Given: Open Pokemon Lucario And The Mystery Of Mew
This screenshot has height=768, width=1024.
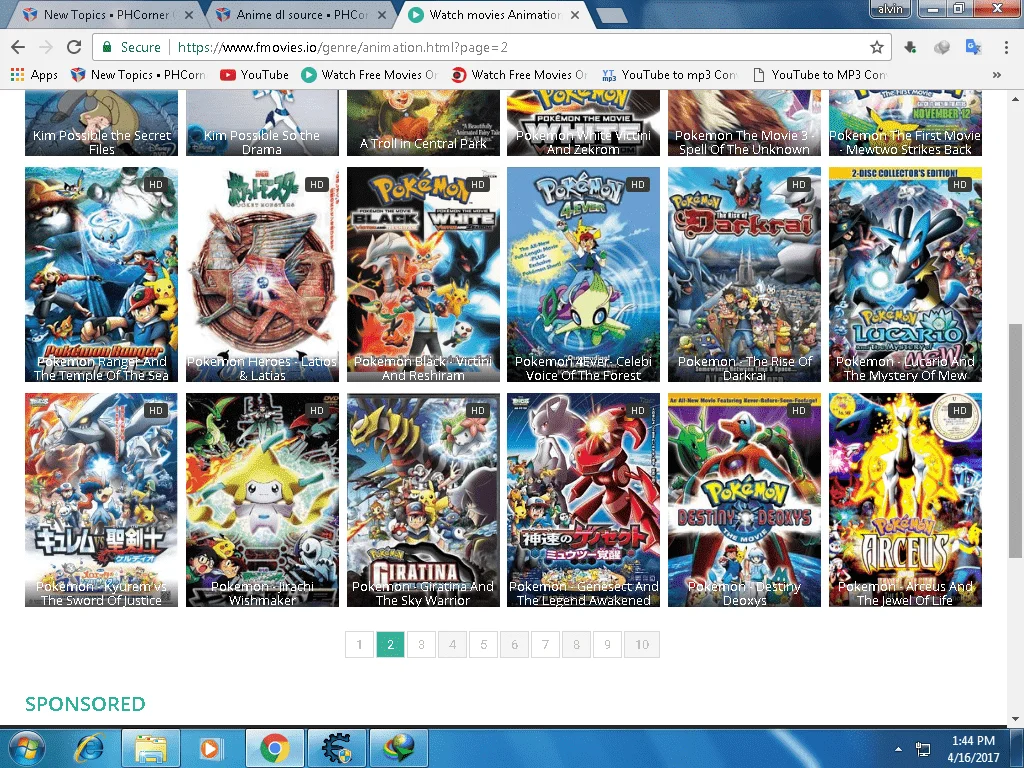Looking at the screenshot, I should [x=905, y=274].
